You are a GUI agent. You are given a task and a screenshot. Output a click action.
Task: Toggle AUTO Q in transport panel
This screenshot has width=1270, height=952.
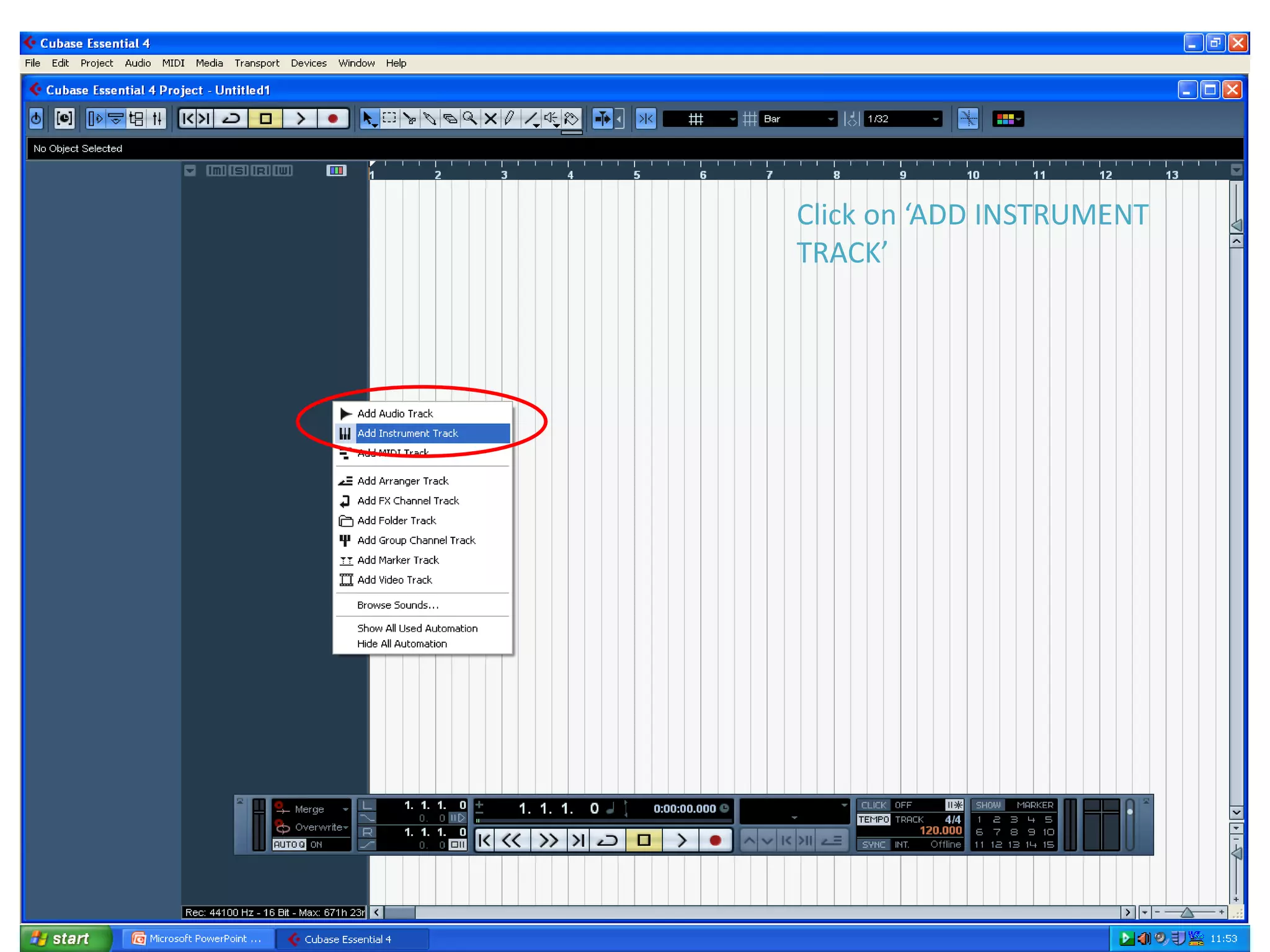click(x=290, y=845)
